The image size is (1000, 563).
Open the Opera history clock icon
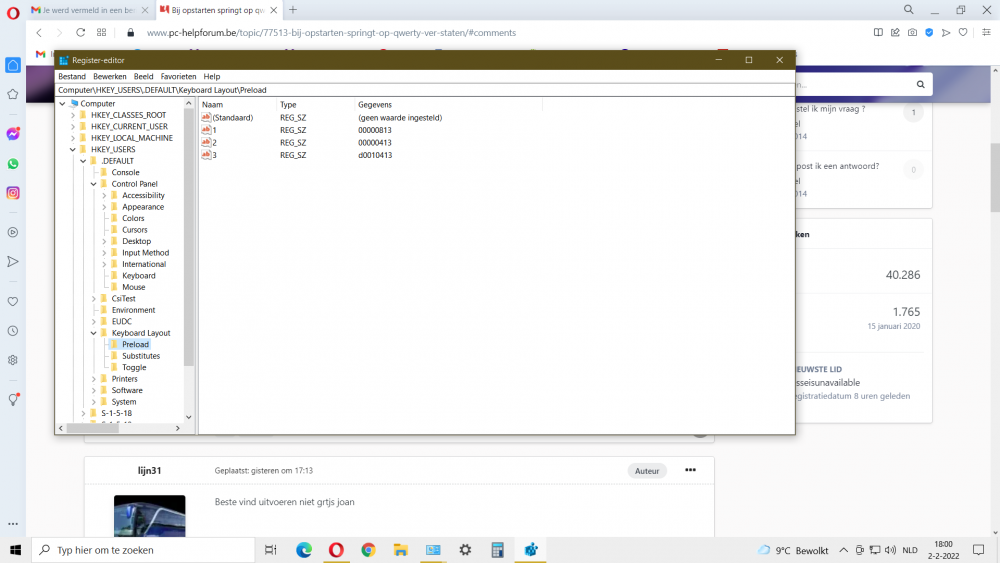13,331
